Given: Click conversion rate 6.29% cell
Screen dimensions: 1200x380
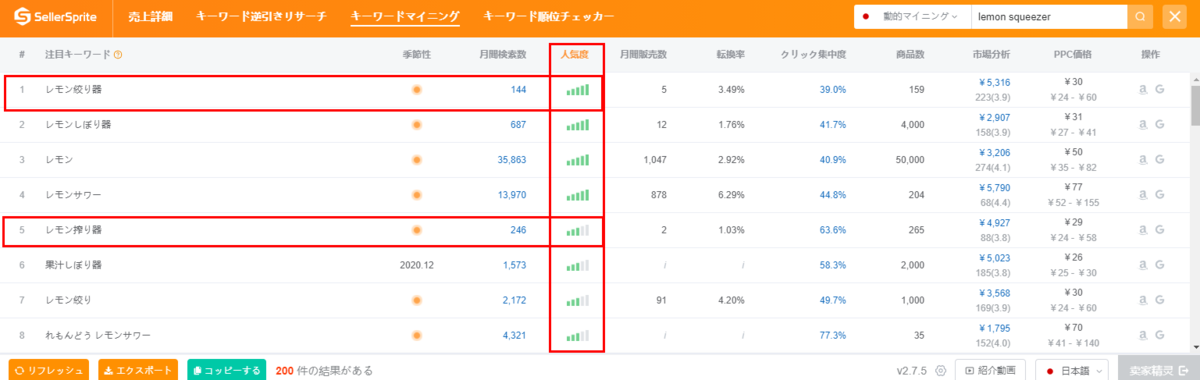Looking at the screenshot, I should click(731, 195).
